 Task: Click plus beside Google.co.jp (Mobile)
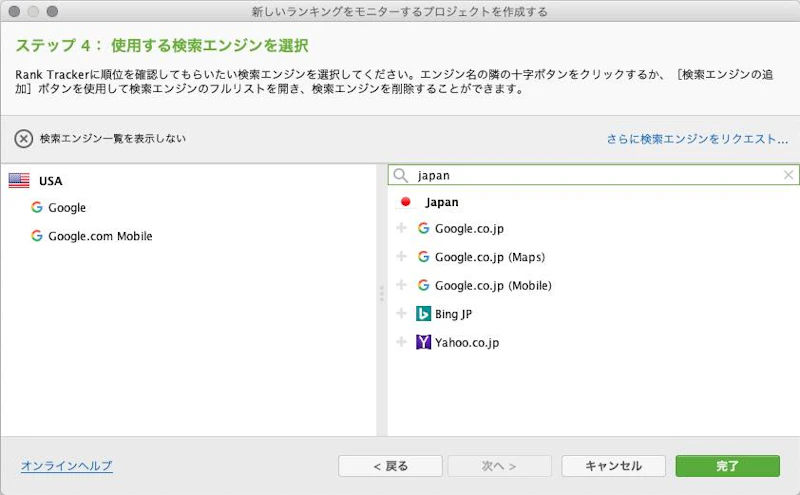coord(402,286)
